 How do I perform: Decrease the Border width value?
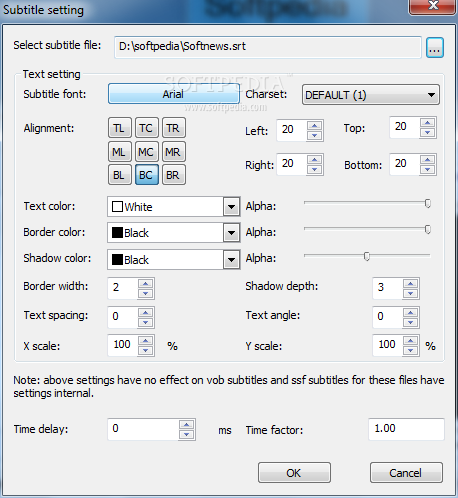(146, 293)
